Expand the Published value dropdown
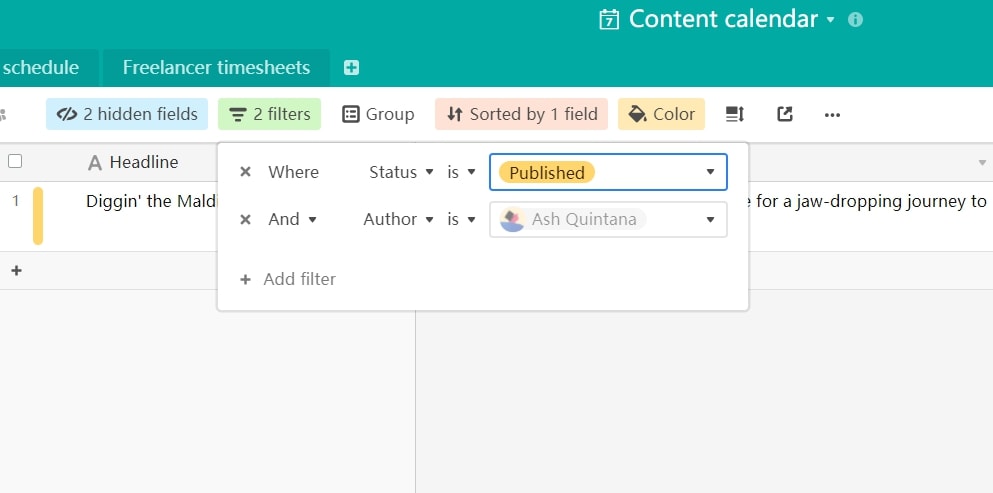 coord(710,172)
